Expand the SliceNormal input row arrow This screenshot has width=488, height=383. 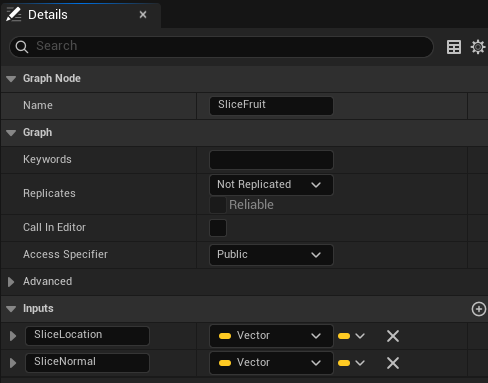[x=13, y=363]
